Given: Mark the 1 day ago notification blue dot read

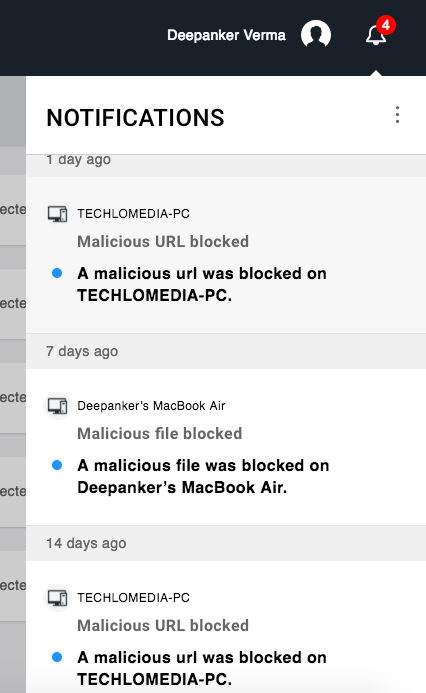Looking at the screenshot, I should pos(57,273).
